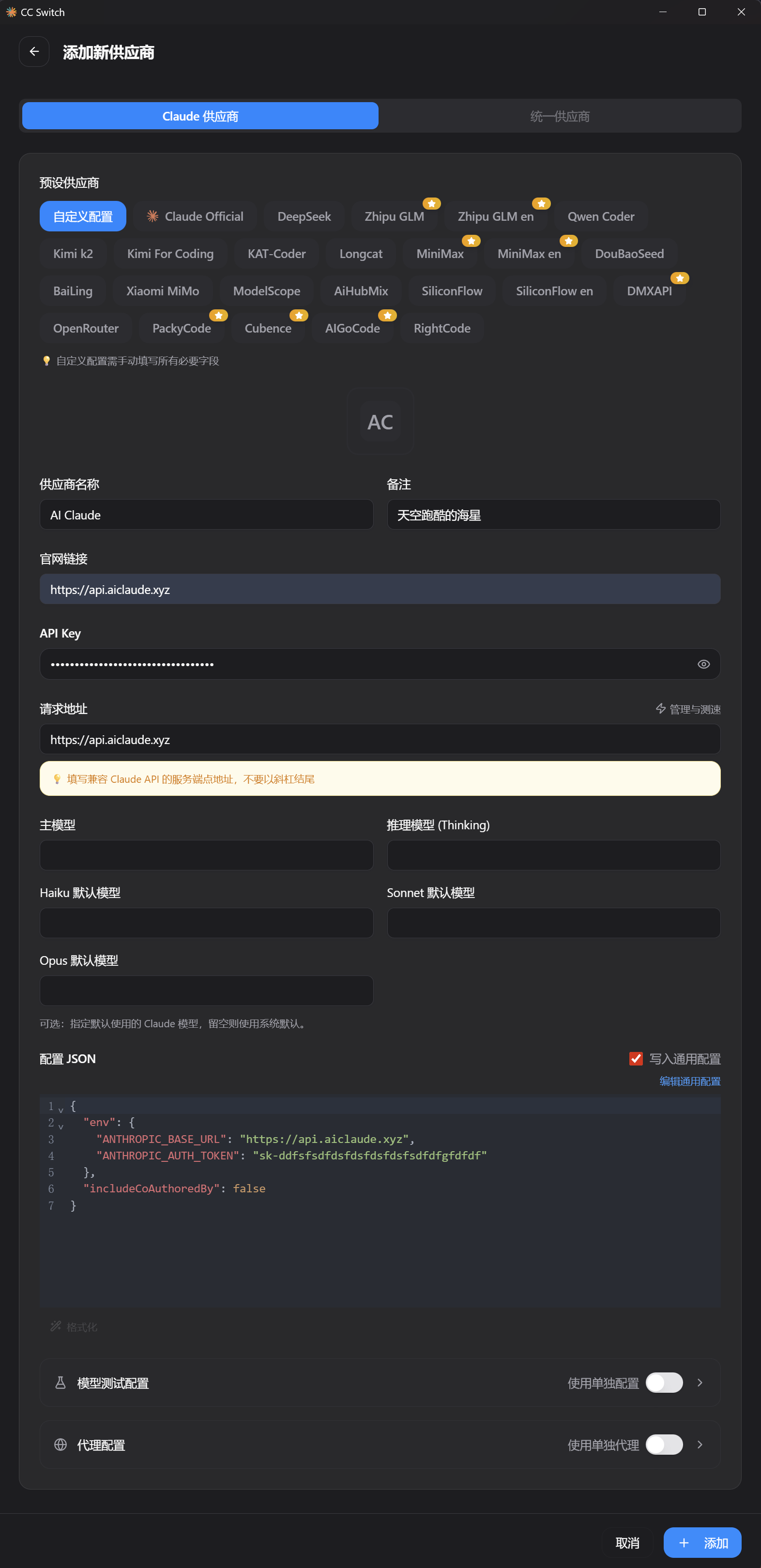Click the globe icon for proxy config
The image size is (761, 1568).
(61, 1445)
